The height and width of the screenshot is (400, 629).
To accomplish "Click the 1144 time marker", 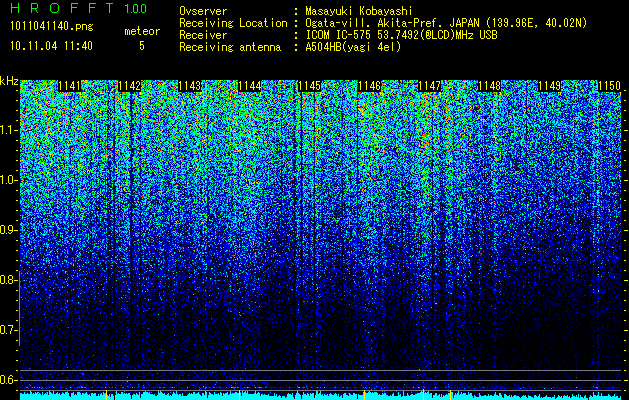I will coord(250,86).
